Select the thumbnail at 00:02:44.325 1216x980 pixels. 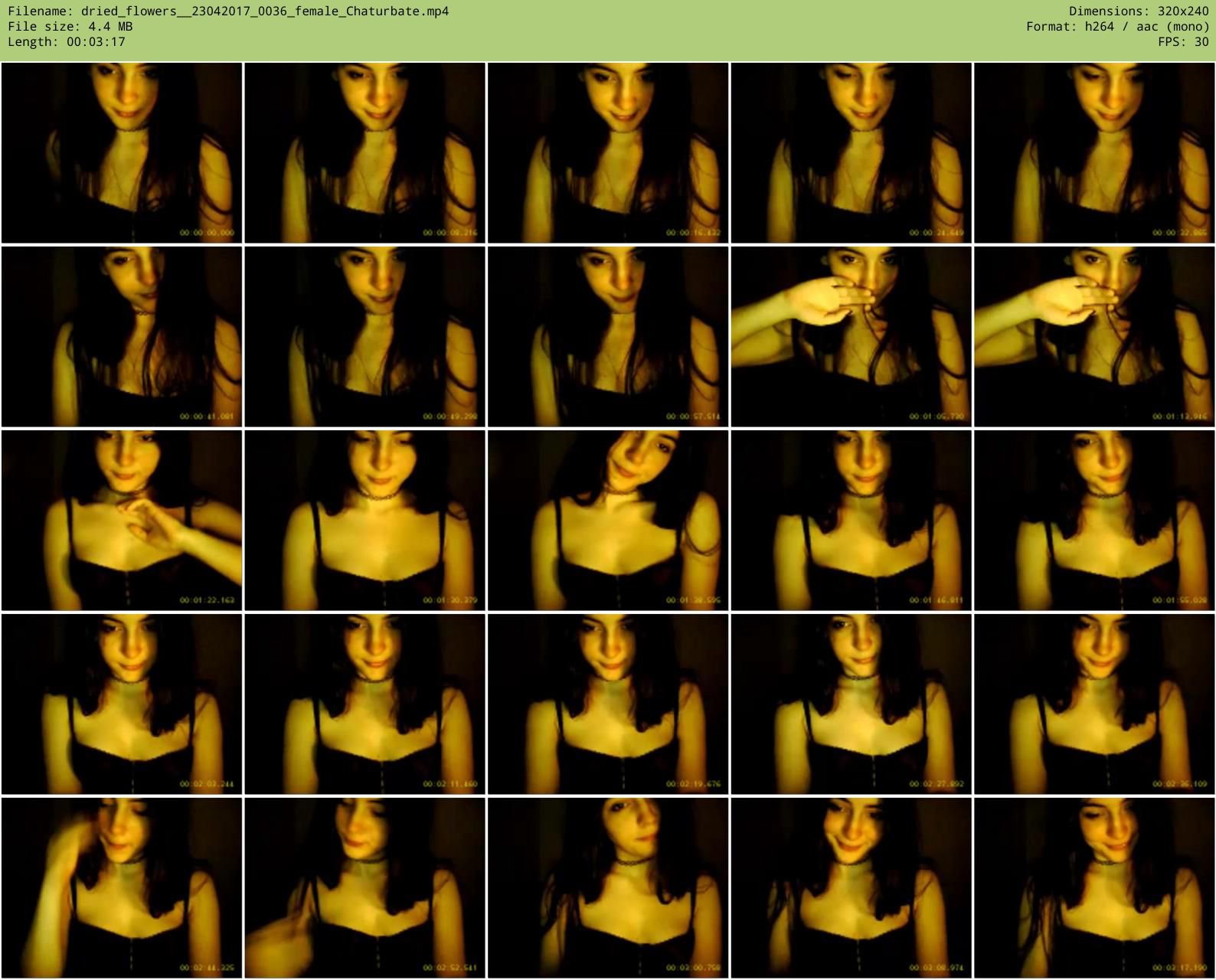[122, 888]
